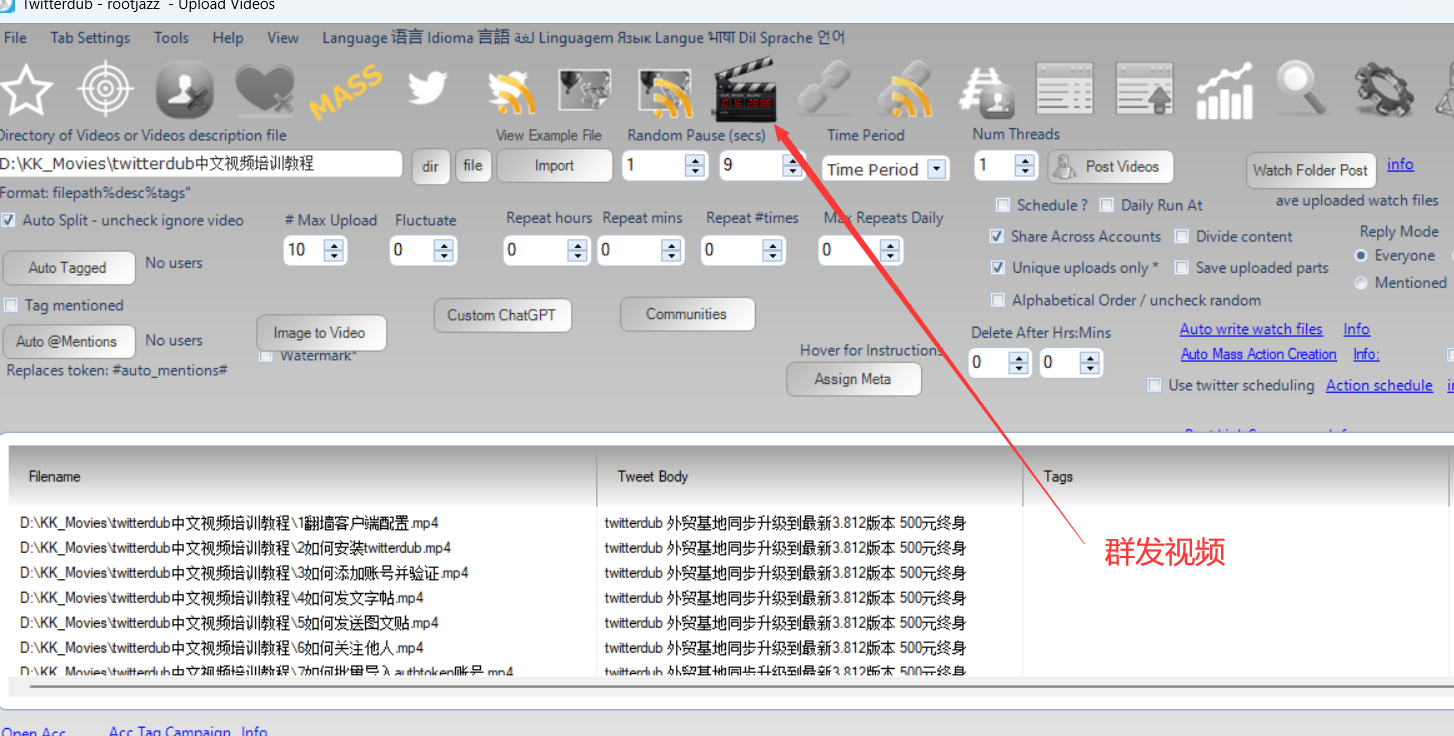This screenshot has width=1454, height=736.
Task: Increase the Max Upload spinner value
Action: [333, 244]
